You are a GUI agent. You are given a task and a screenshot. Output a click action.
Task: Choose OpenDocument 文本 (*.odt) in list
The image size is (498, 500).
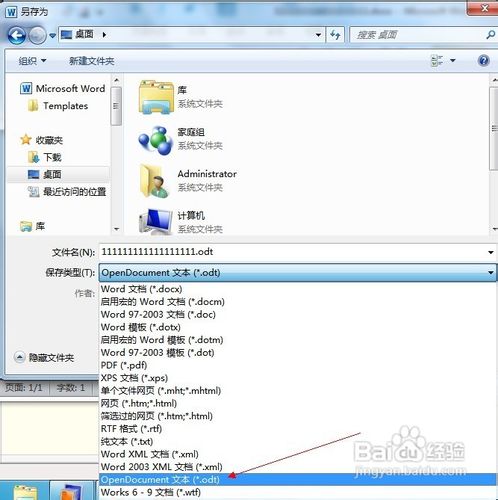(x=297, y=479)
